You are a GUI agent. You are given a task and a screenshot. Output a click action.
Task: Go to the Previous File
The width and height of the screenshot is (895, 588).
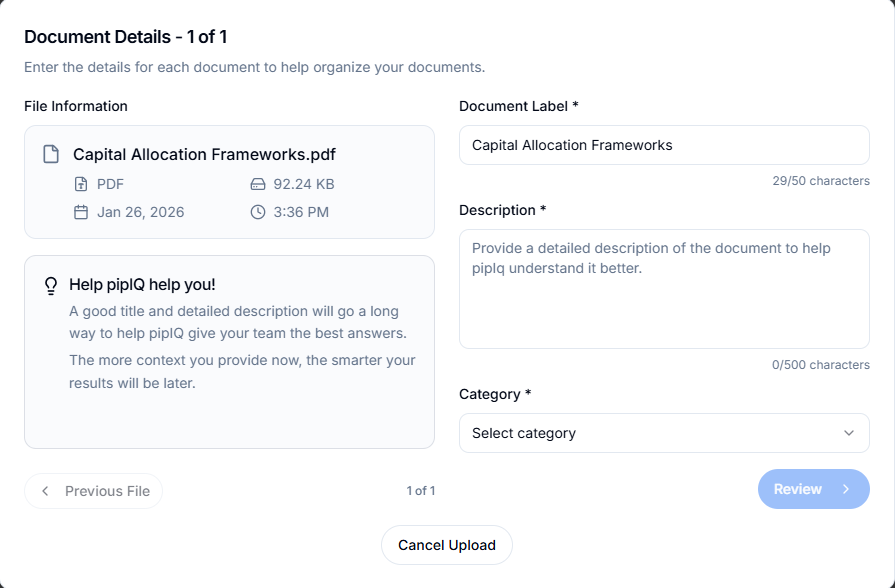pyautogui.click(x=94, y=491)
